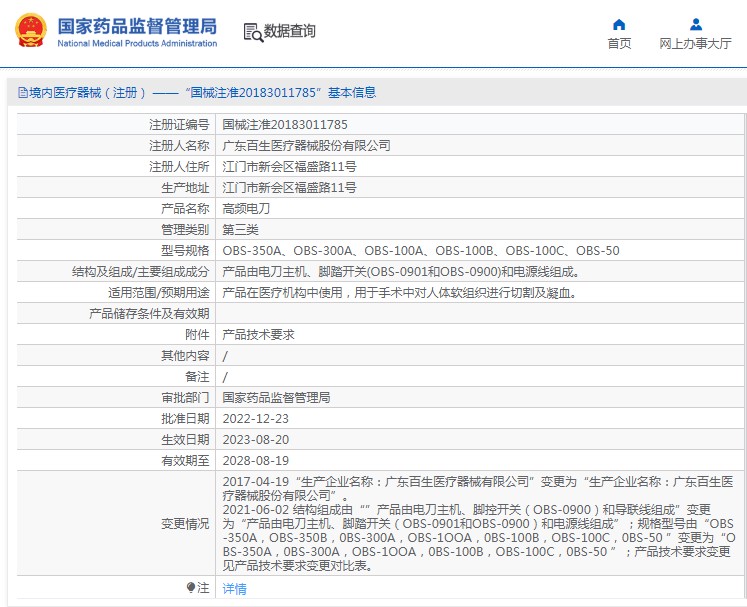Click the expiry date 2028-08-19
747x607 pixels.
(255, 461)
